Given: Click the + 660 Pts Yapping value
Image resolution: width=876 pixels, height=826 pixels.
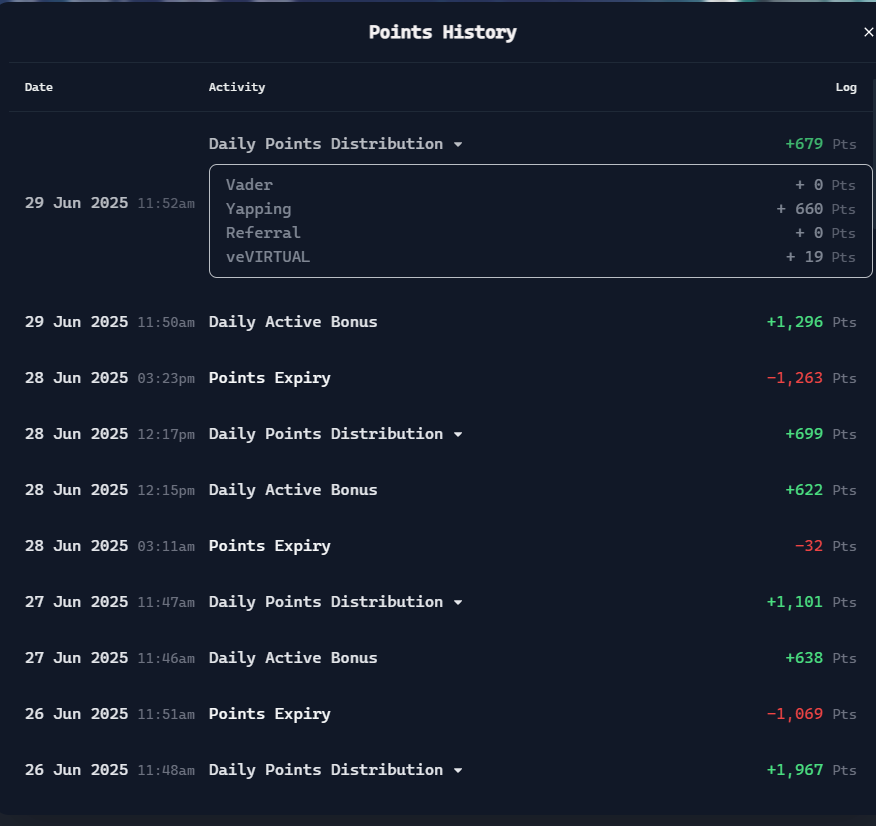Looking at the screenshot, I should click(x=816, y=209).
